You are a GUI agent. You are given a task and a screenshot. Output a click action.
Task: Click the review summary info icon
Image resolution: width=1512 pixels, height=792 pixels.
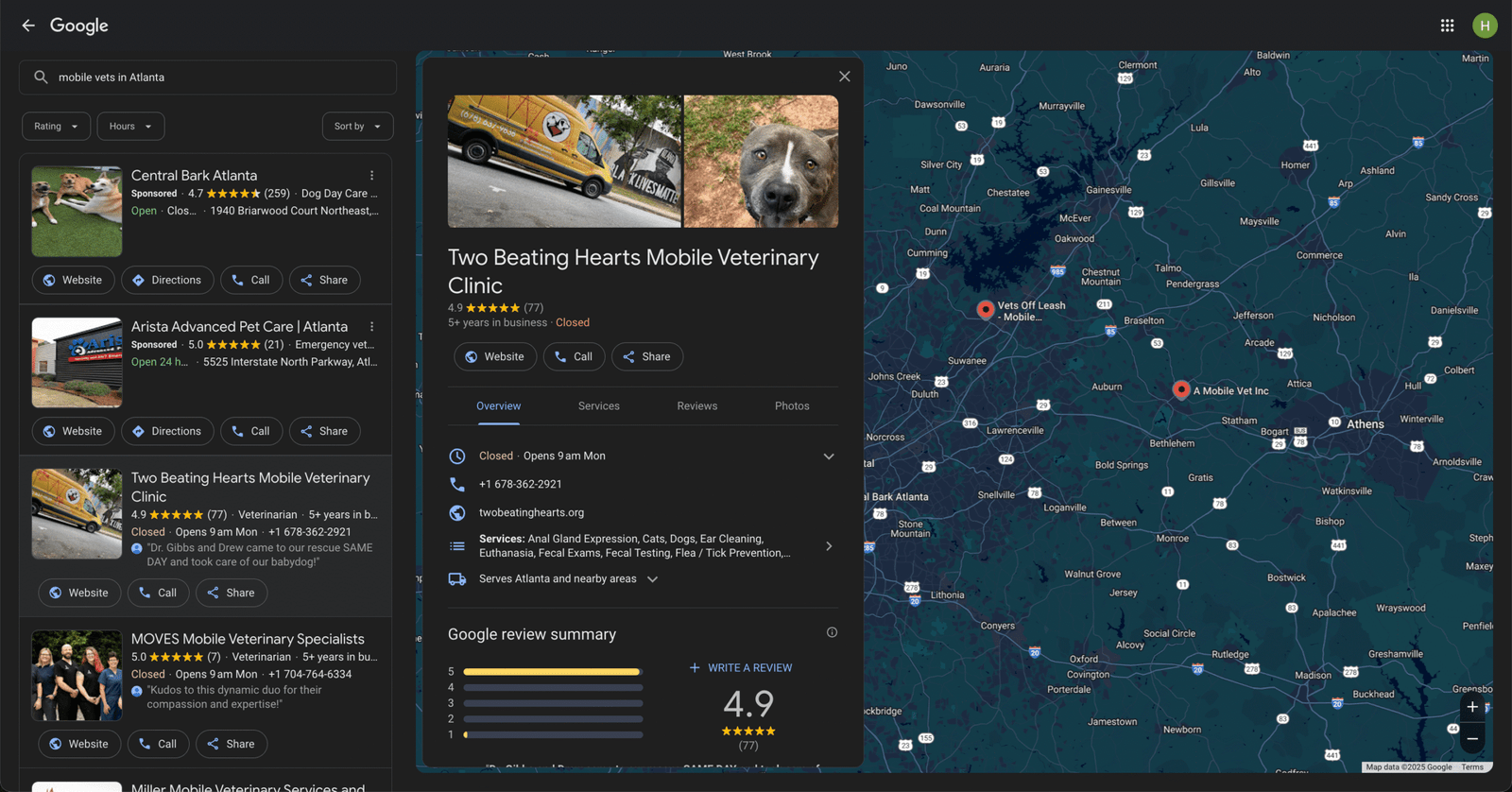pyautogui.click(x=832, y=632)
